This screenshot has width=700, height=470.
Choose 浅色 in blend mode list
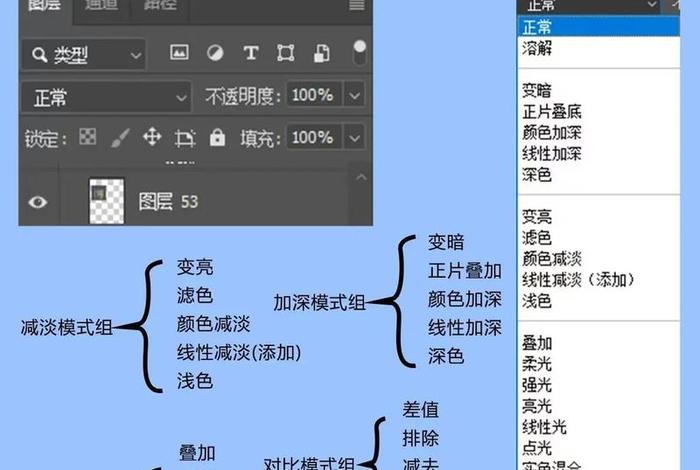tap(537, 301)
